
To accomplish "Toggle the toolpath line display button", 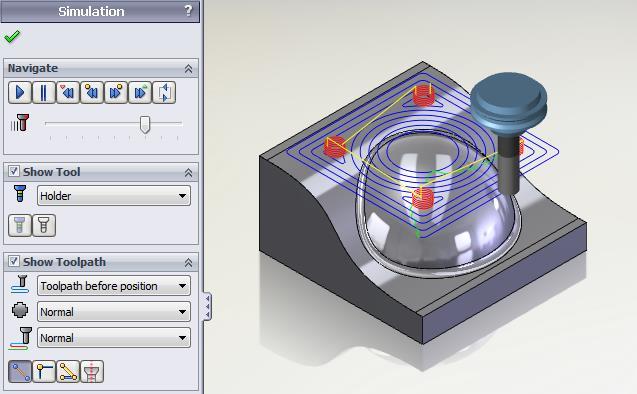I will click(20, 371).
